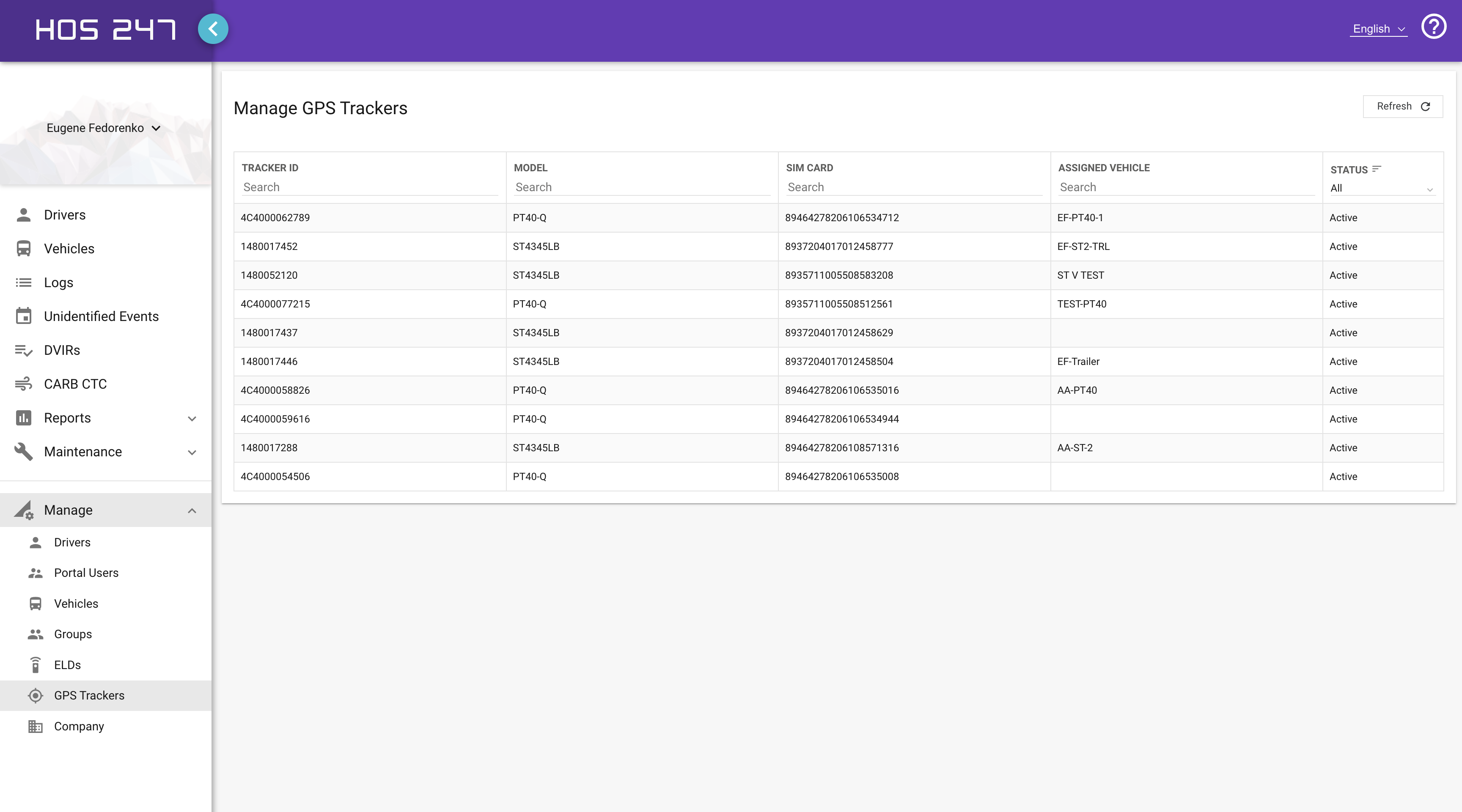Expand the Maintenance submenu chevron
The width and height of the screenshot is (1462, 812).
(x=192, y=452)
